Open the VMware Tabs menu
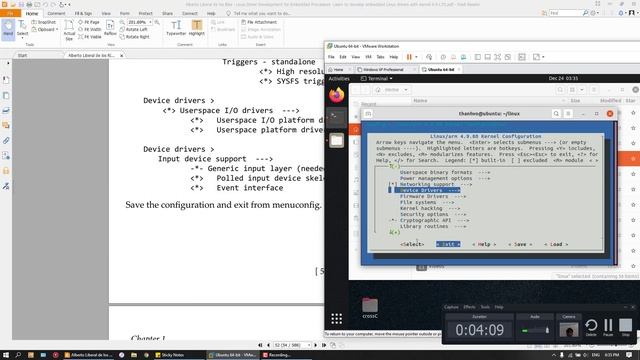 click(380, 57)
